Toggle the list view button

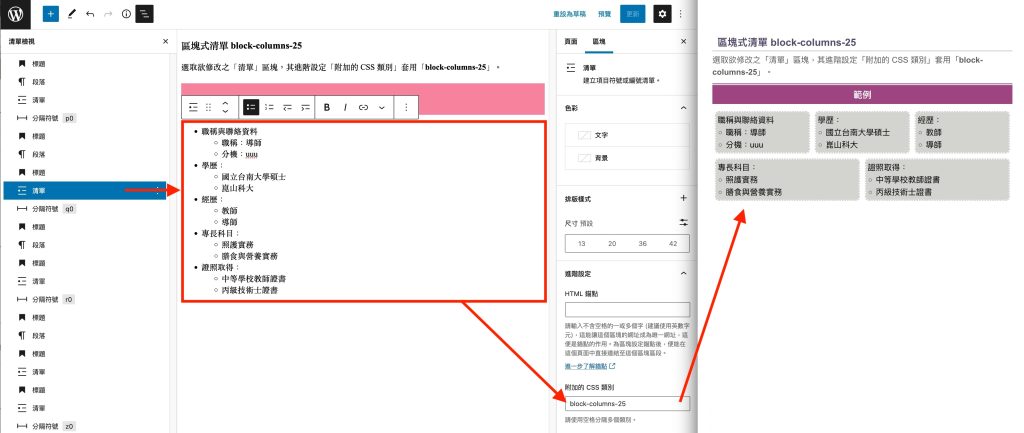[144, 14]
